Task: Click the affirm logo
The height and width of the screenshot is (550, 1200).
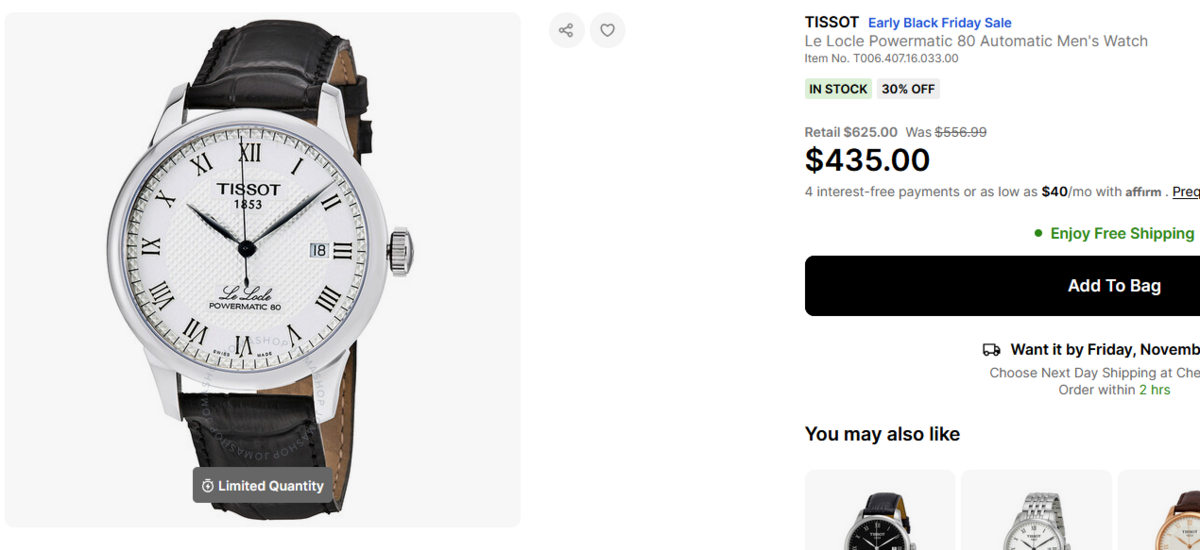Action: (x=1143, y=192)
